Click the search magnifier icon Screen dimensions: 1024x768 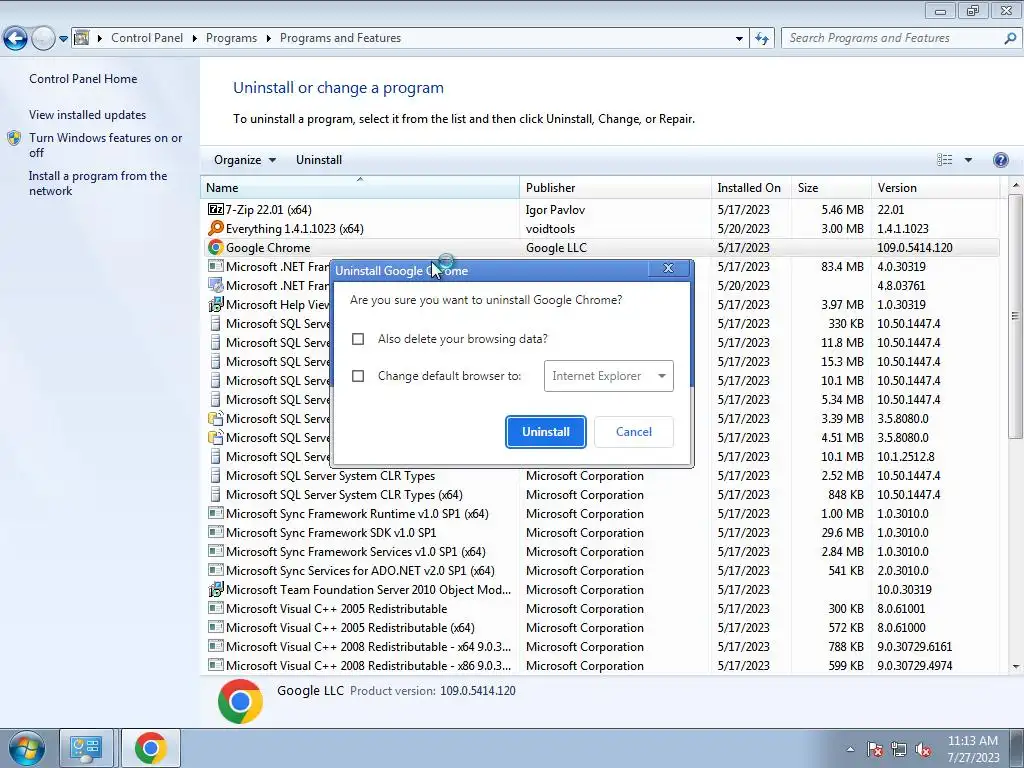1010,39
